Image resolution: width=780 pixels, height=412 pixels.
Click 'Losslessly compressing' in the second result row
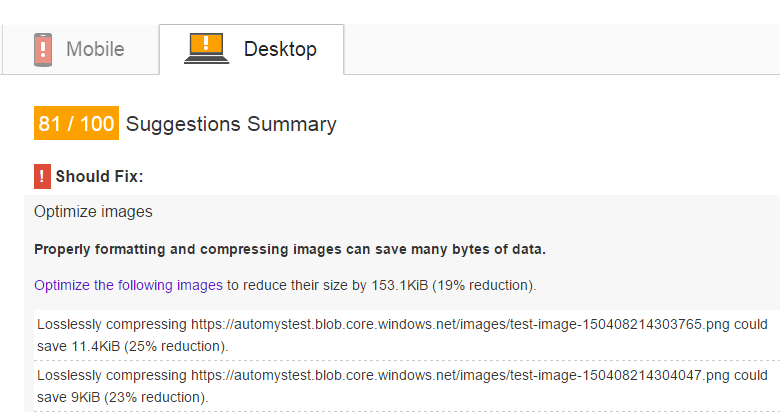point(112,375)
